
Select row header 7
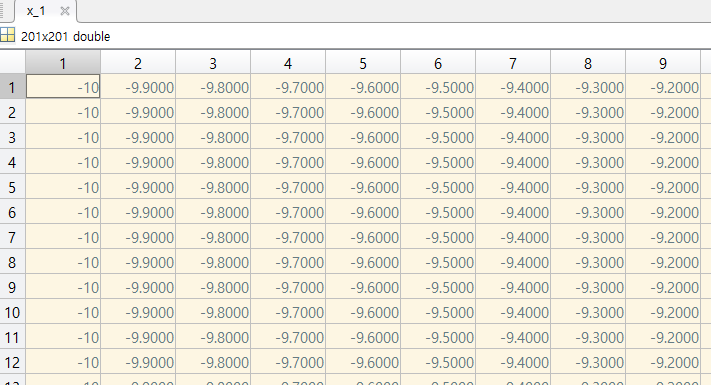tap(13, 236)
